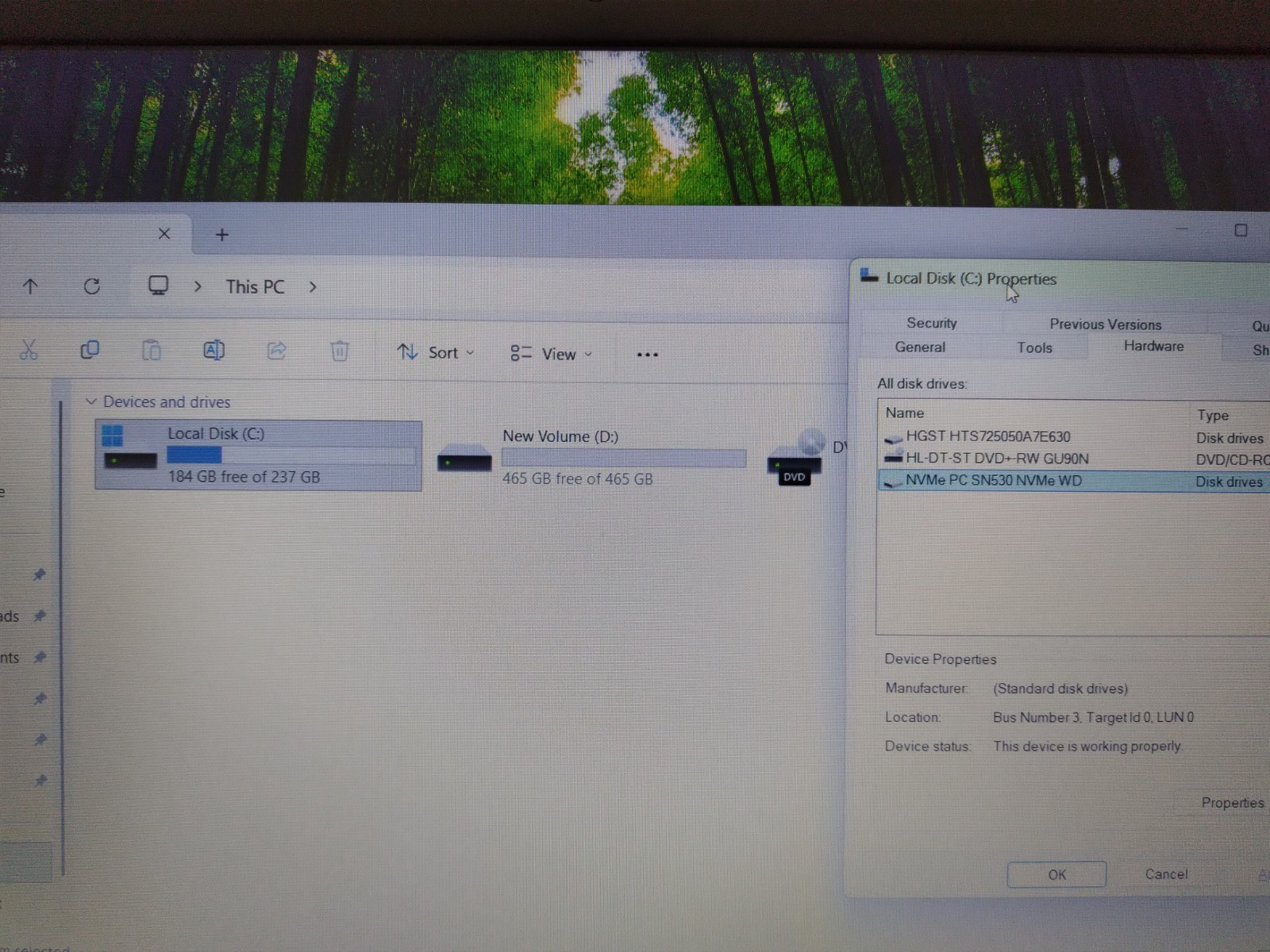Close the current File Explorer tab
This screenshot has width=1270, height=952.
pos(164,234)
